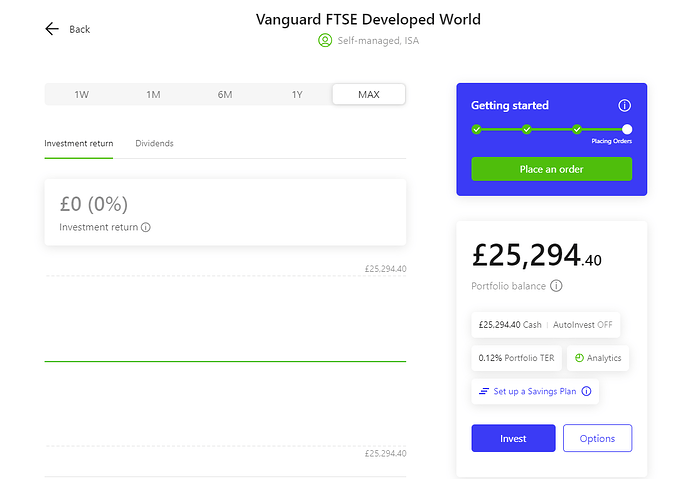Select the 1M time range
Viewport: 690px width, 479px height.
pyautogui.click(x=153, y=94)
